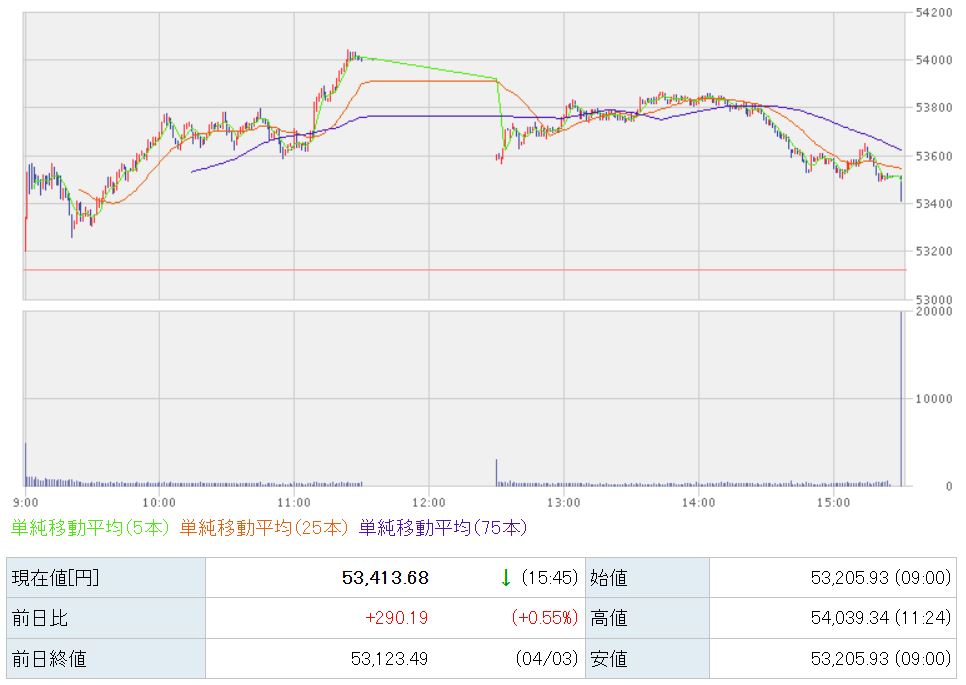This screenshot has width=966, height=685.
Task: Click the 54000 price axis label
Action: click(933, 60)
